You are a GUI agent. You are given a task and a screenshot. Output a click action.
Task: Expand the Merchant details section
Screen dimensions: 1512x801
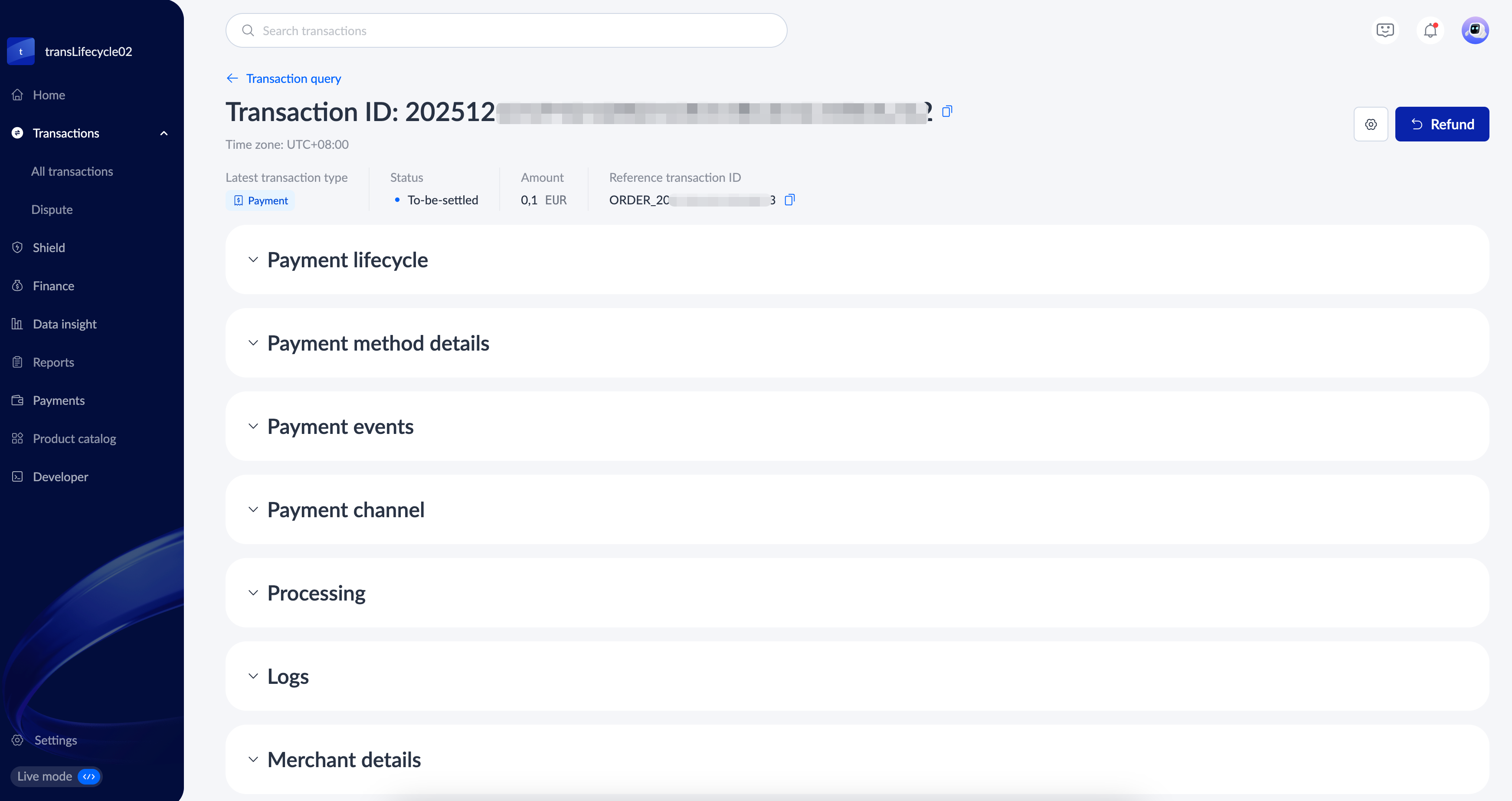[253, 759]
